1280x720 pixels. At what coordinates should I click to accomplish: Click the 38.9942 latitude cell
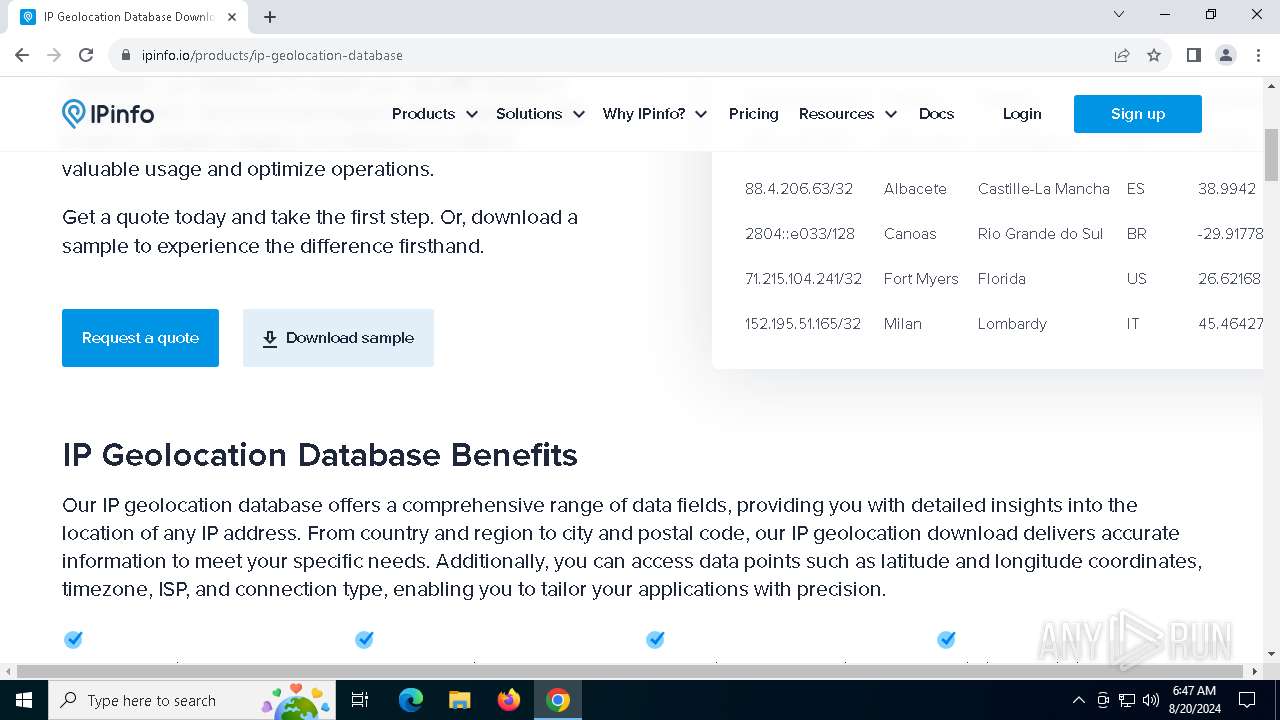point(1227,189)
